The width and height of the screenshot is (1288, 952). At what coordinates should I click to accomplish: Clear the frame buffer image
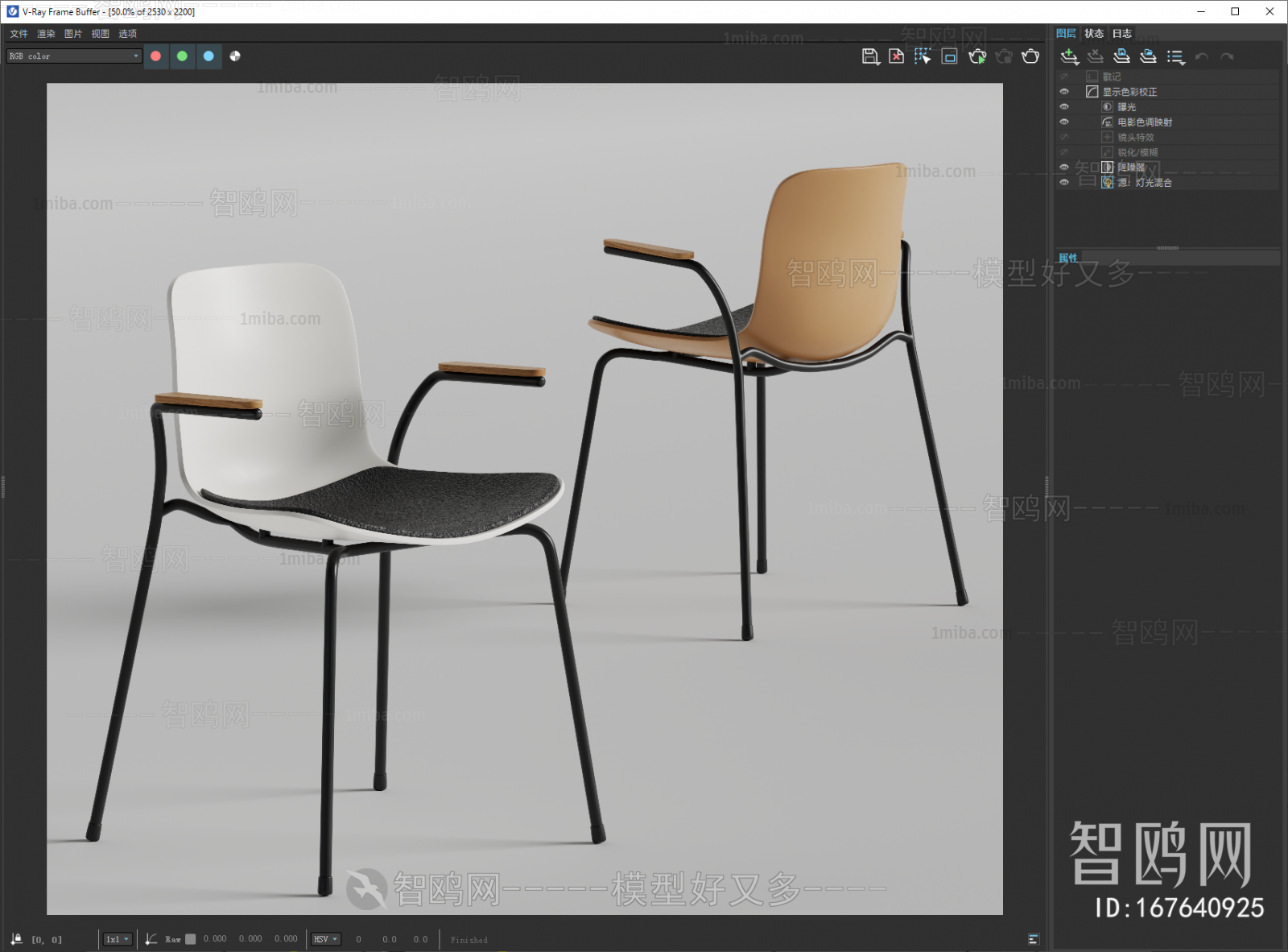(897, 56)
